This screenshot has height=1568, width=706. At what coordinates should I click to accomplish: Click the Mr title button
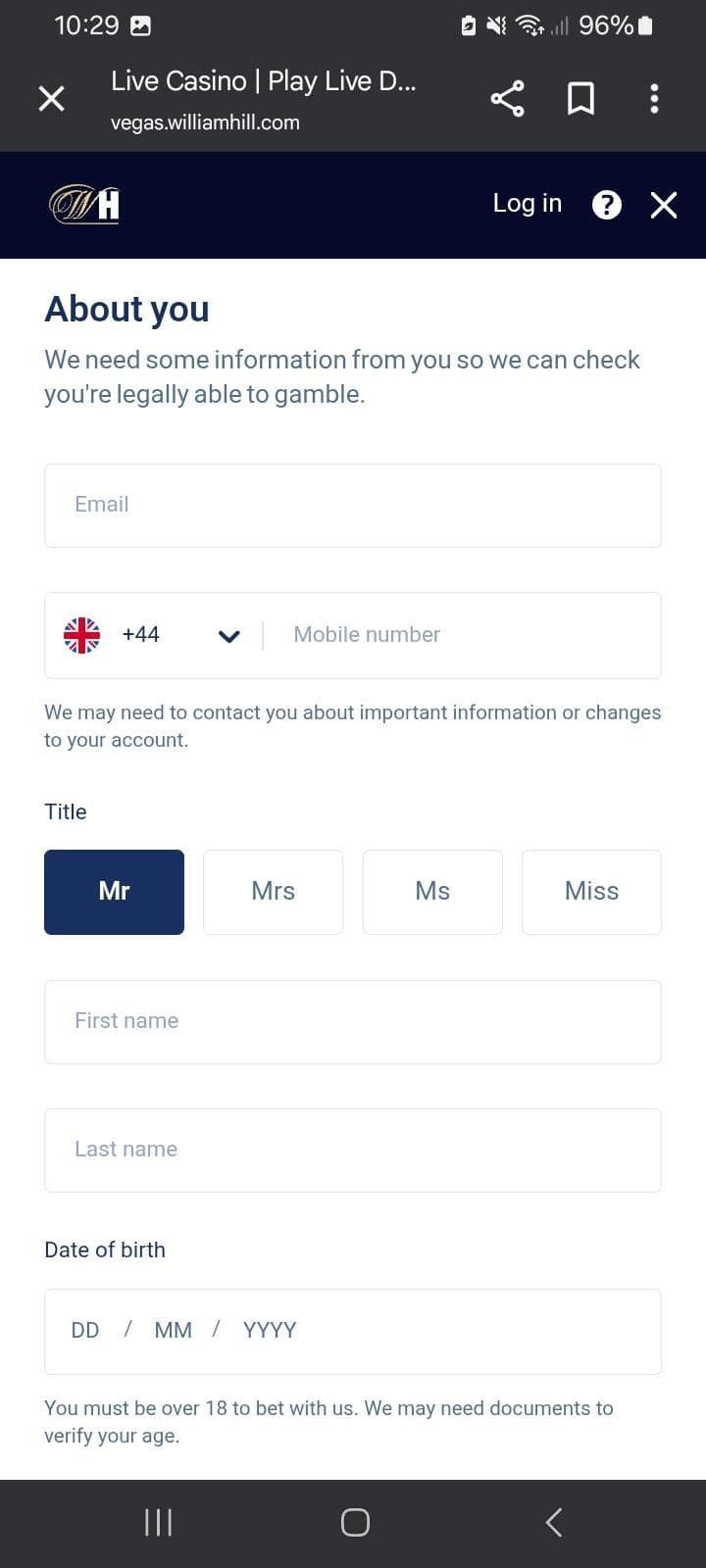114,892
